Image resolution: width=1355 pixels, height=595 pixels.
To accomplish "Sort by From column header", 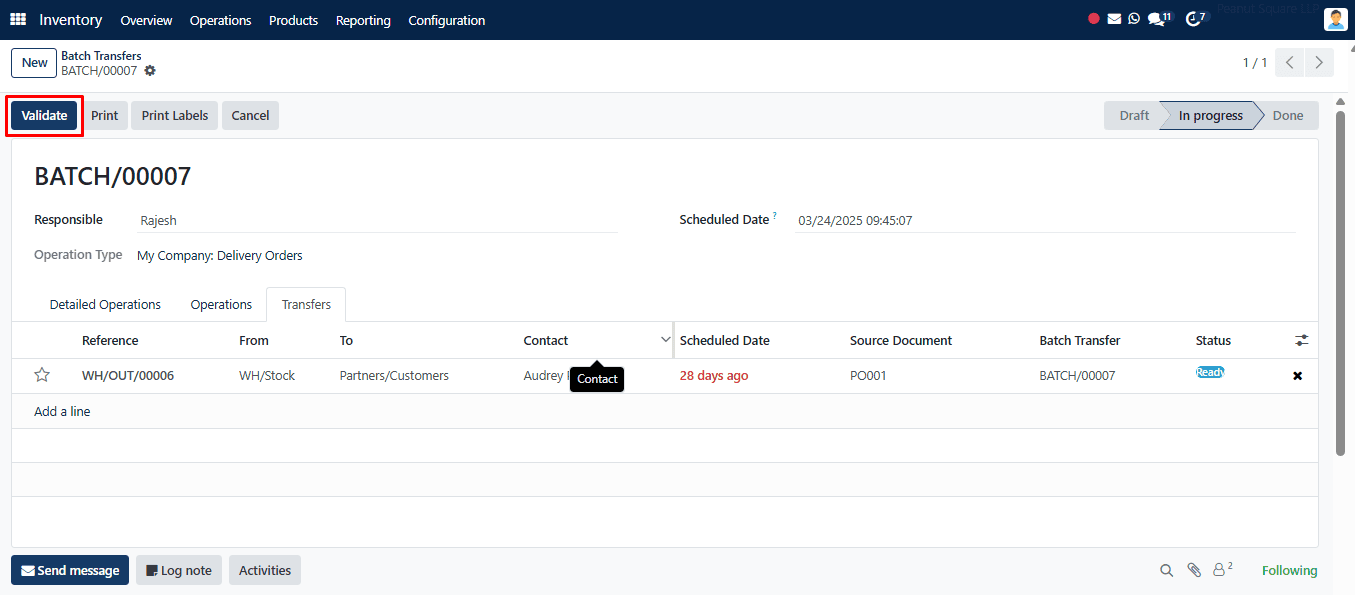I will (x=254, y=340).
